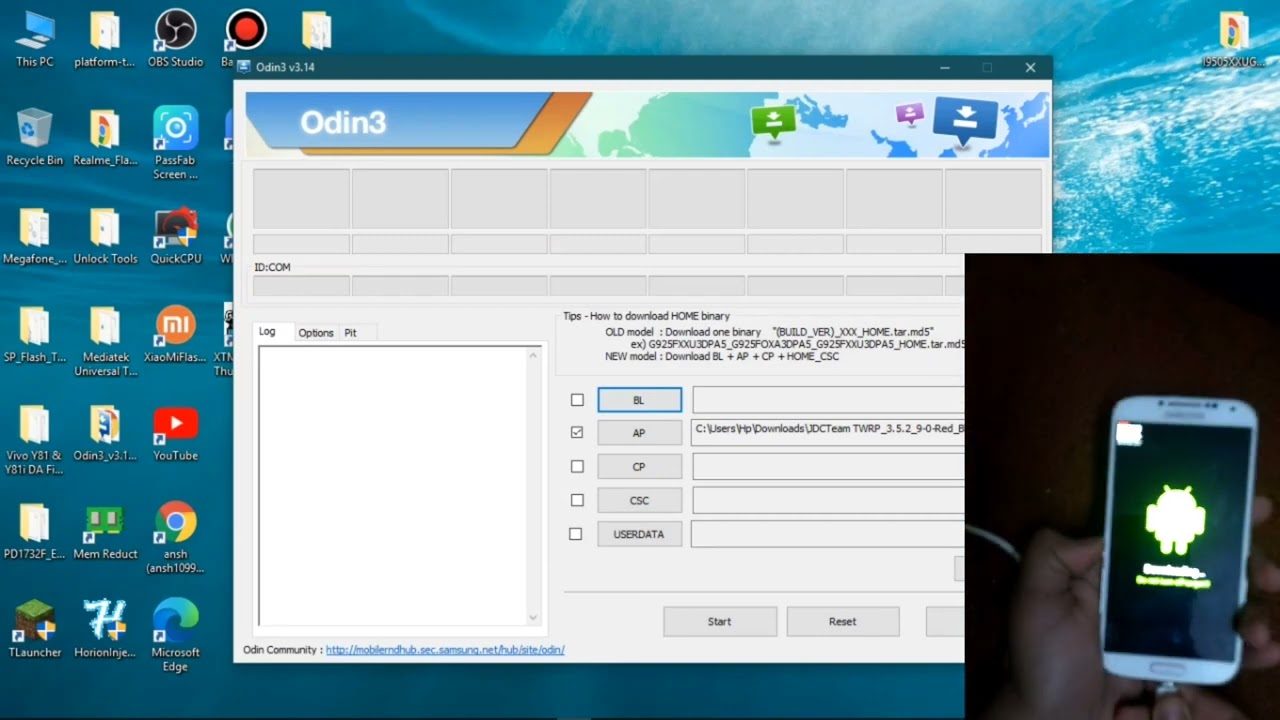Enable the BL checkbox in Odin
1280x720 pixels.
pyautogui.click(x=577, y=400)
